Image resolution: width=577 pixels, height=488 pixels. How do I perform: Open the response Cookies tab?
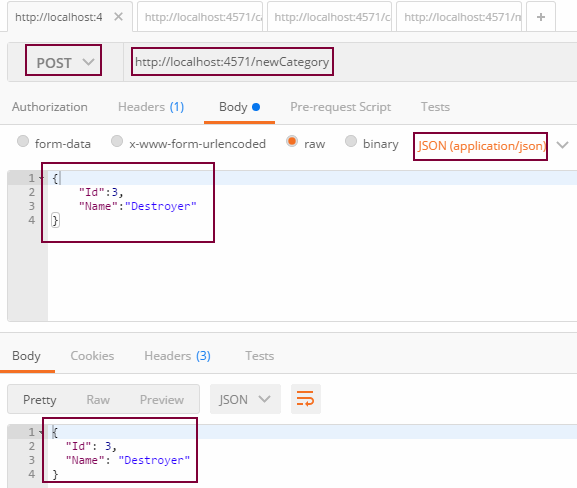(92, 356)
